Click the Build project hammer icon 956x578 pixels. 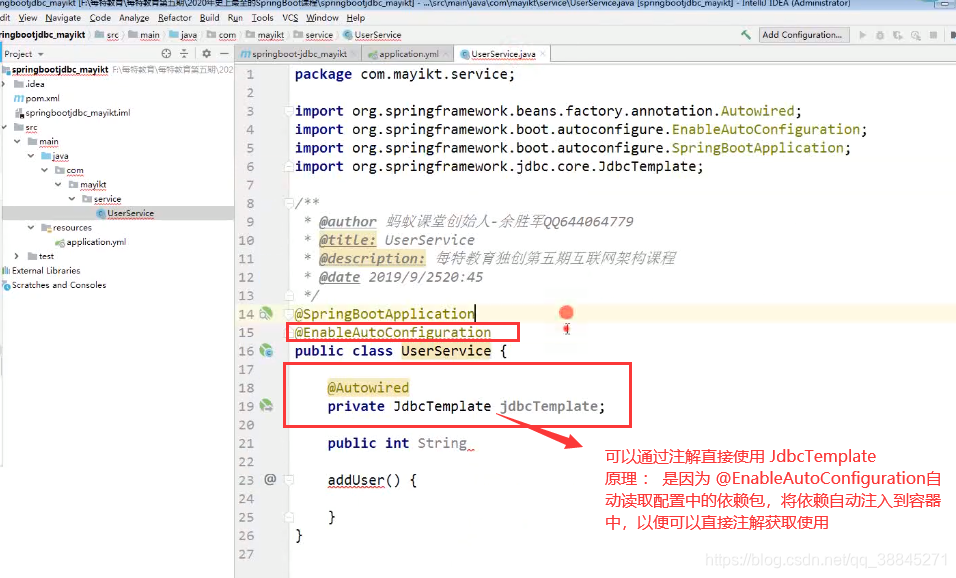(x=746, y=35)
